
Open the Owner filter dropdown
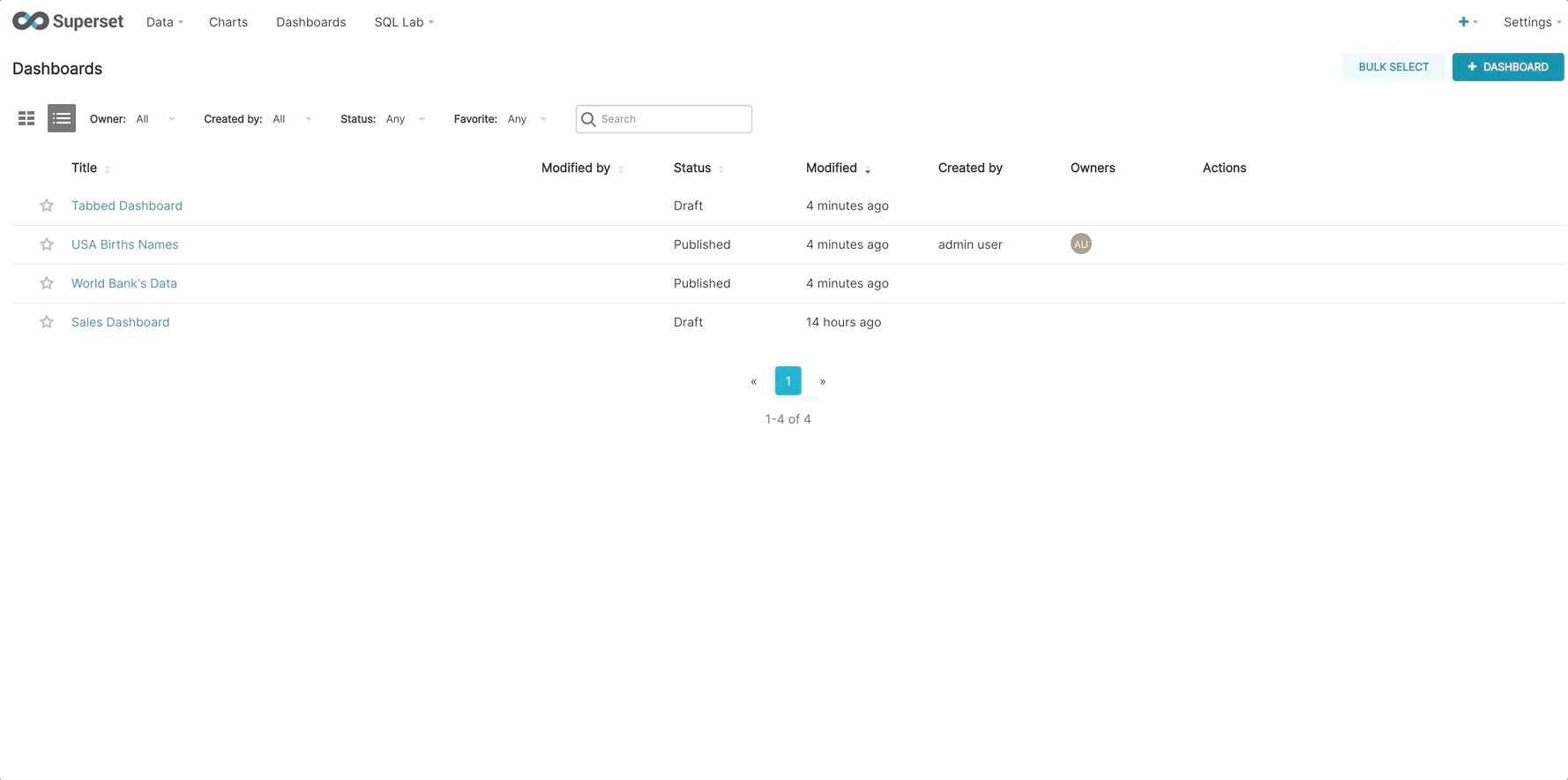[155, 119]
